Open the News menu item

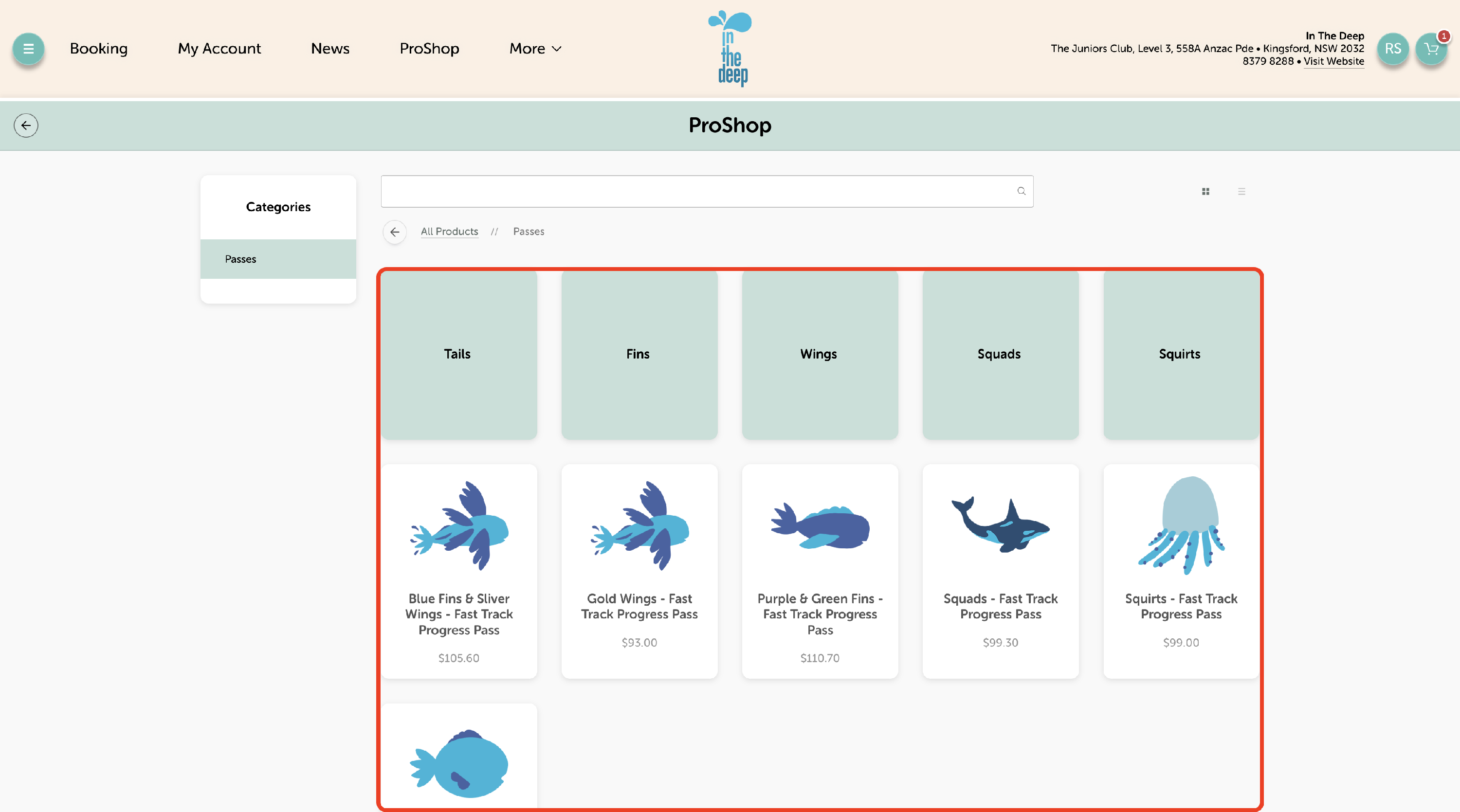pos(330,49)
